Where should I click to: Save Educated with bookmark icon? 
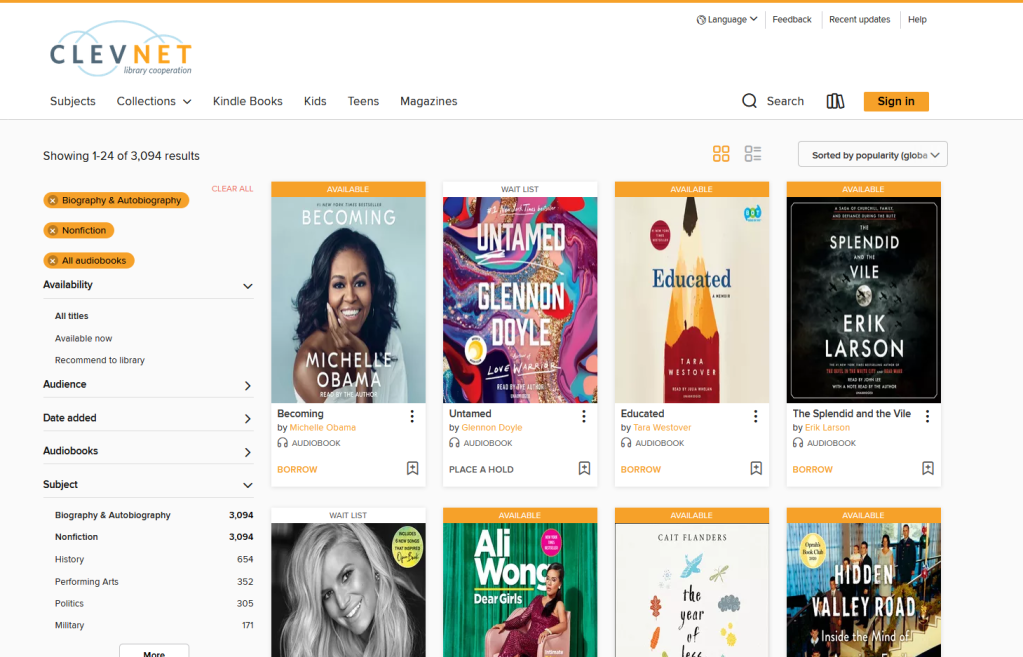(x=756, y=468)
